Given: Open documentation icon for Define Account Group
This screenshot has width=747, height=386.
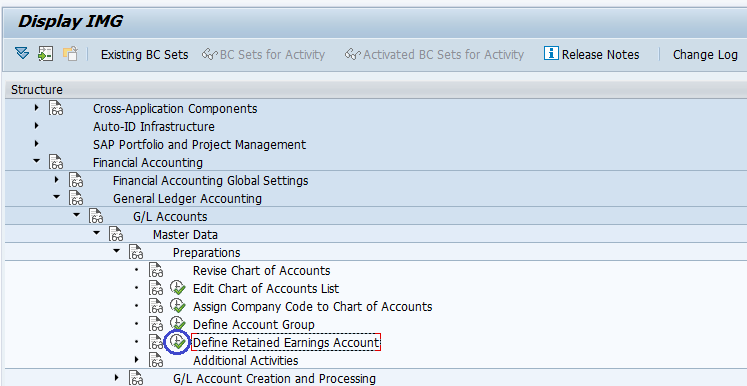Looking at the screenshot, I should (x=156, y=324).
